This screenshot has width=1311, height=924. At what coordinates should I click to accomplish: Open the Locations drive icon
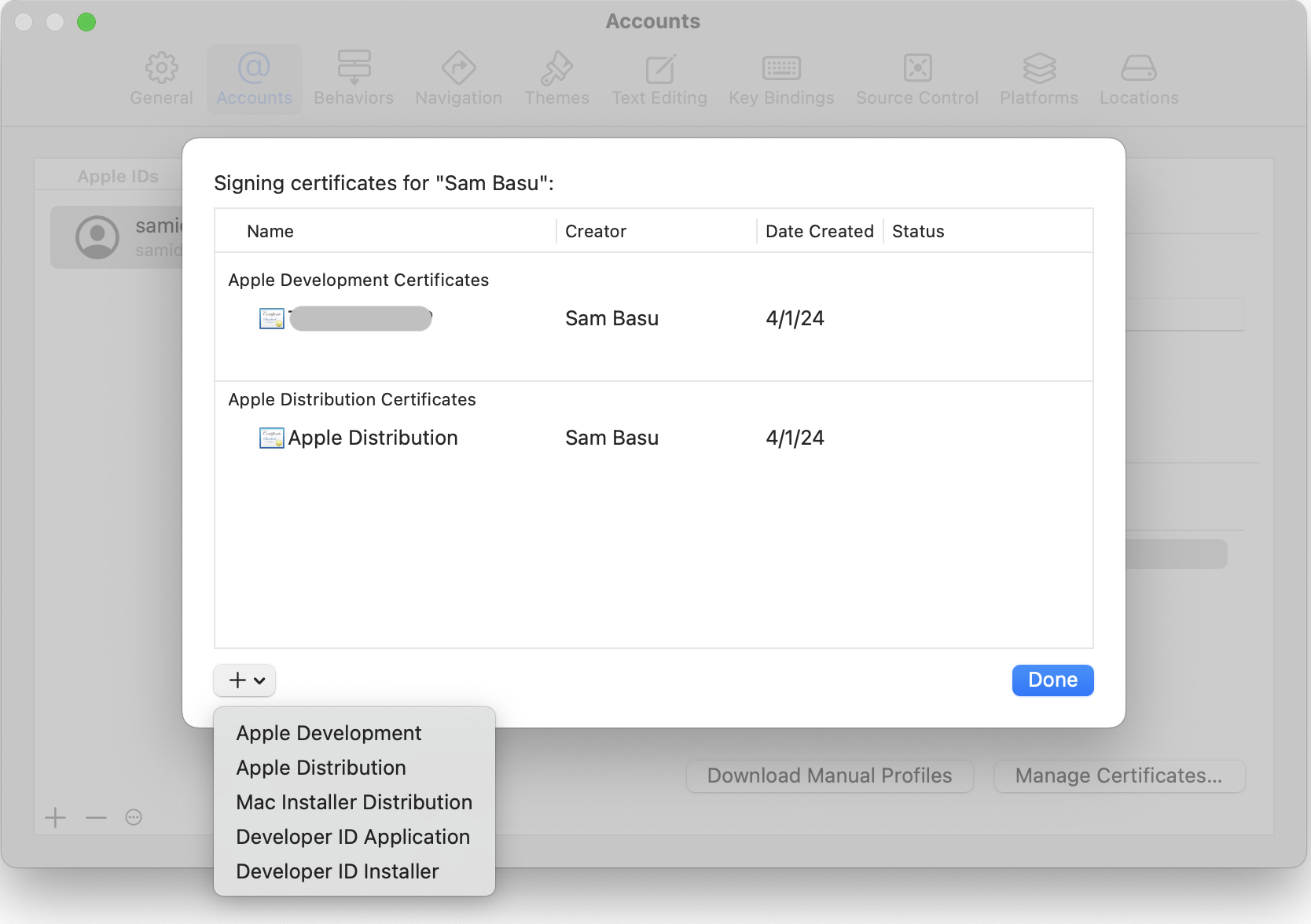coord(1138,68)
